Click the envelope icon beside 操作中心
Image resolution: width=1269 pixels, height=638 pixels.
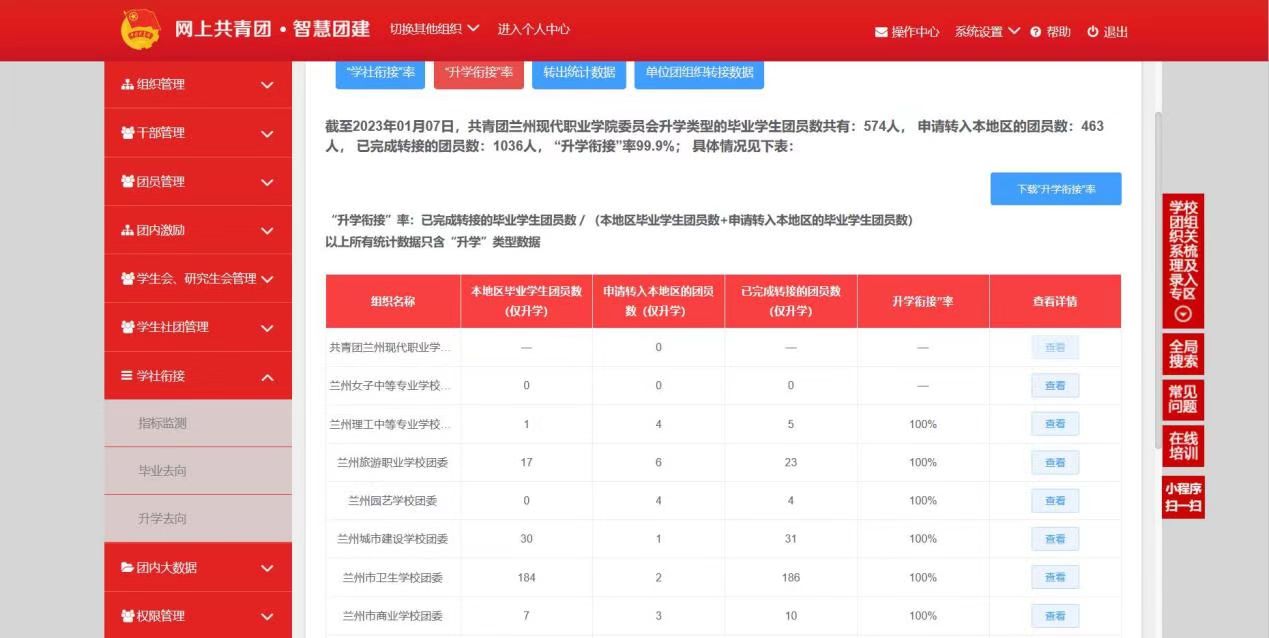pyautogui.click(x=881, y=32)
